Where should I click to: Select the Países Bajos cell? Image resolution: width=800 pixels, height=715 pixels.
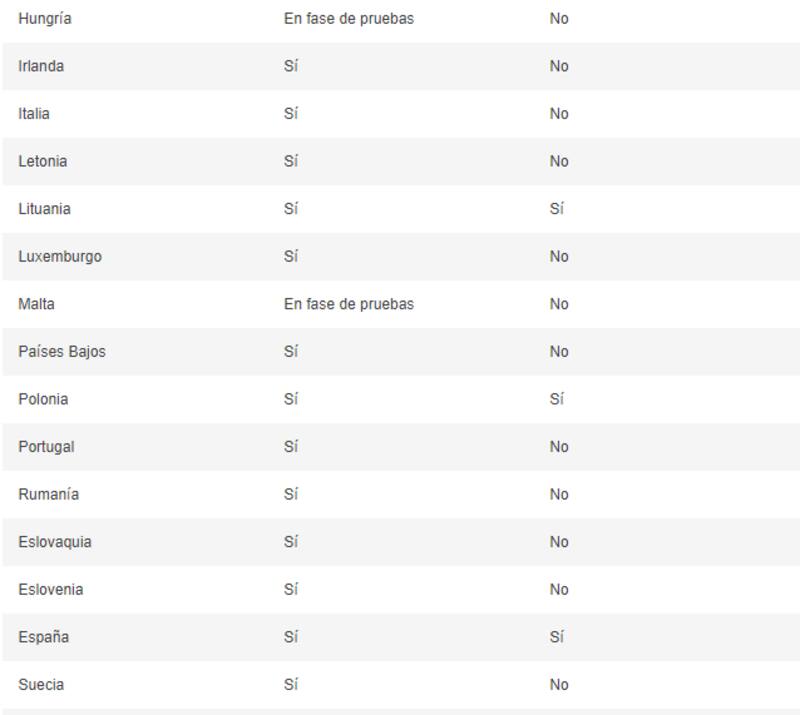(62, 352)
